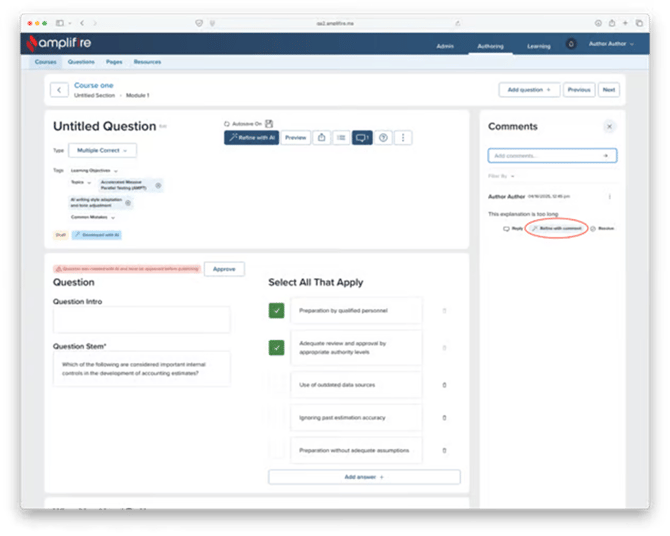Uncheck 'Preparation by qualified personnel' answer
Viewport: 670px width, 536px height.
click(277, 311)
